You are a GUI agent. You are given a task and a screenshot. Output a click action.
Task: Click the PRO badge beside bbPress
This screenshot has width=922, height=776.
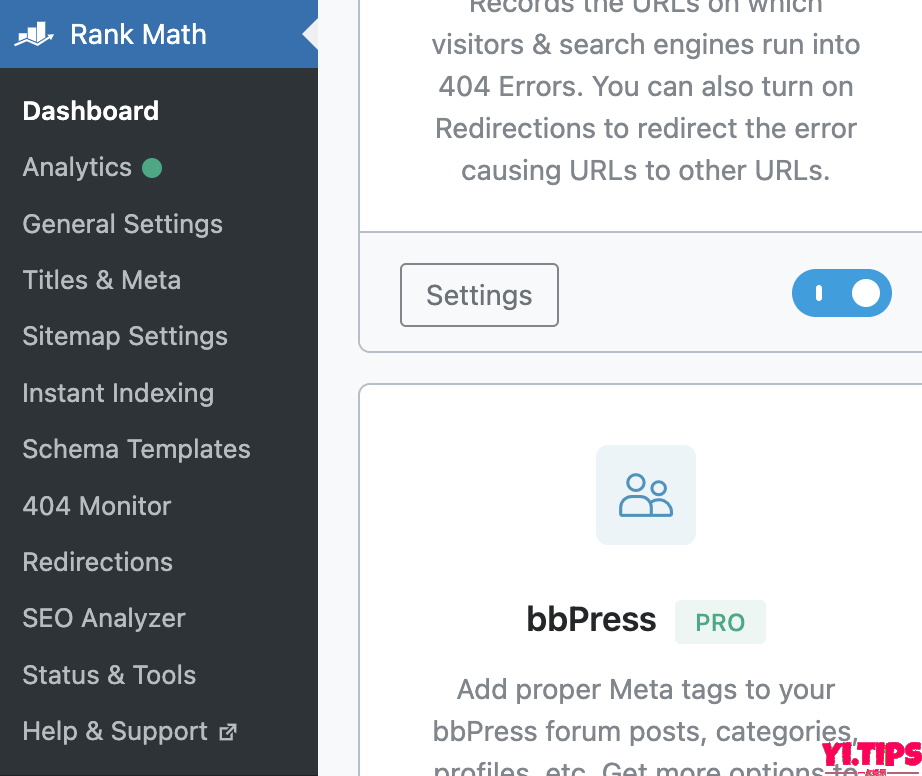720,622
